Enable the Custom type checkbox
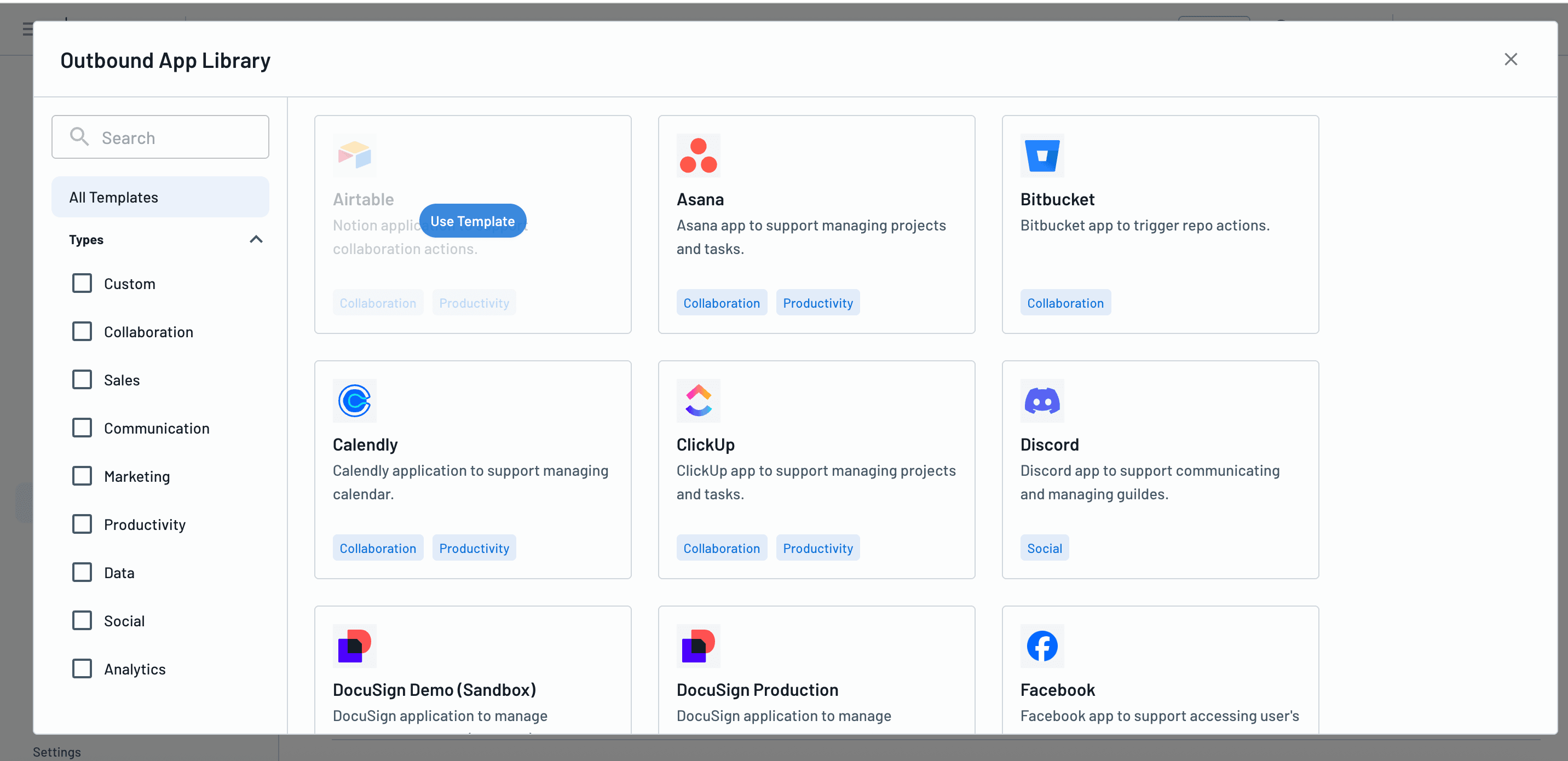 point(82,283)
